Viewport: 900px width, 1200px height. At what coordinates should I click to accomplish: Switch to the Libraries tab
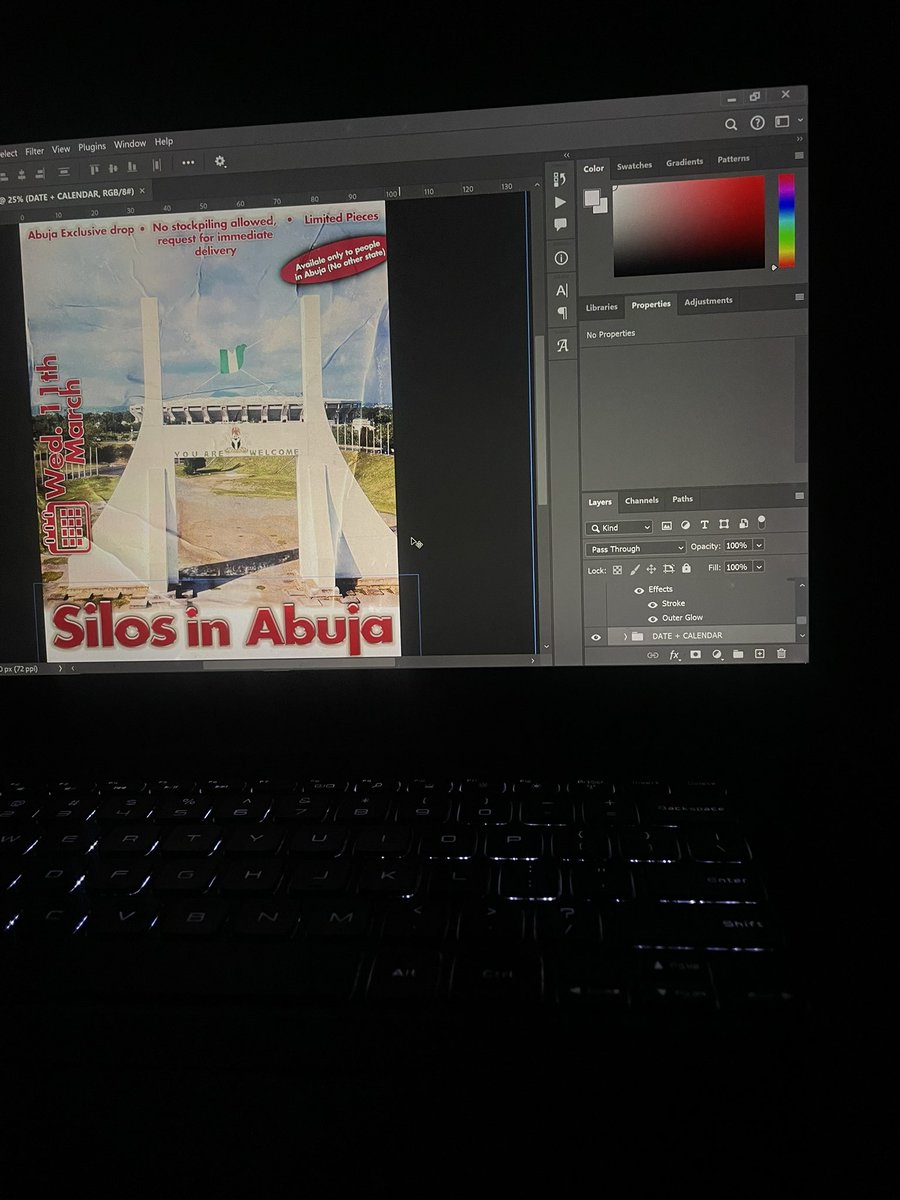pos(602,307)
